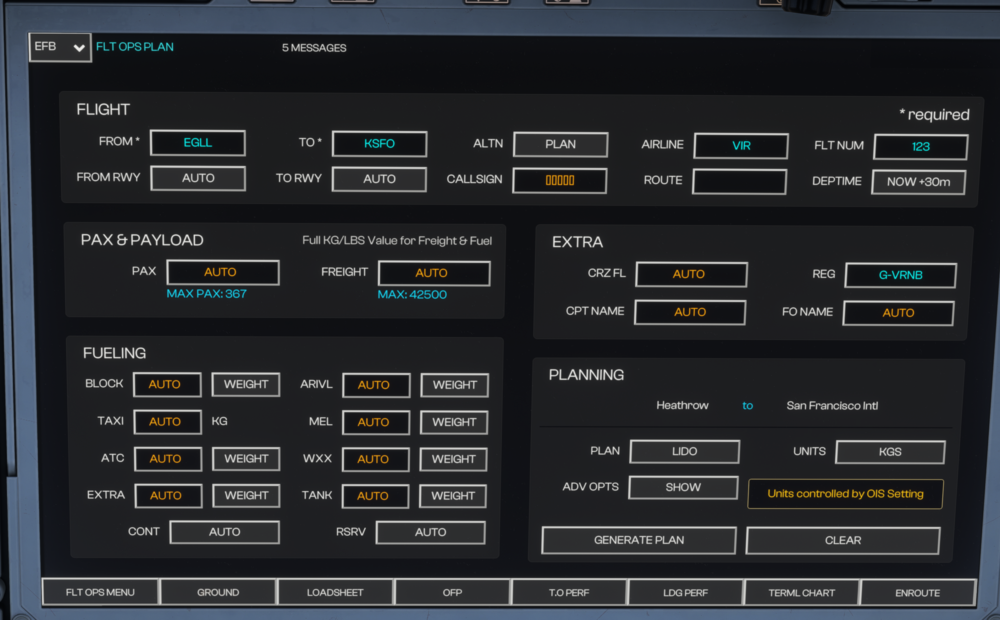Click the DEPTIME NOW +30m selector
This screenshot has height=620, width=1000.
click(x=919, y=182)
